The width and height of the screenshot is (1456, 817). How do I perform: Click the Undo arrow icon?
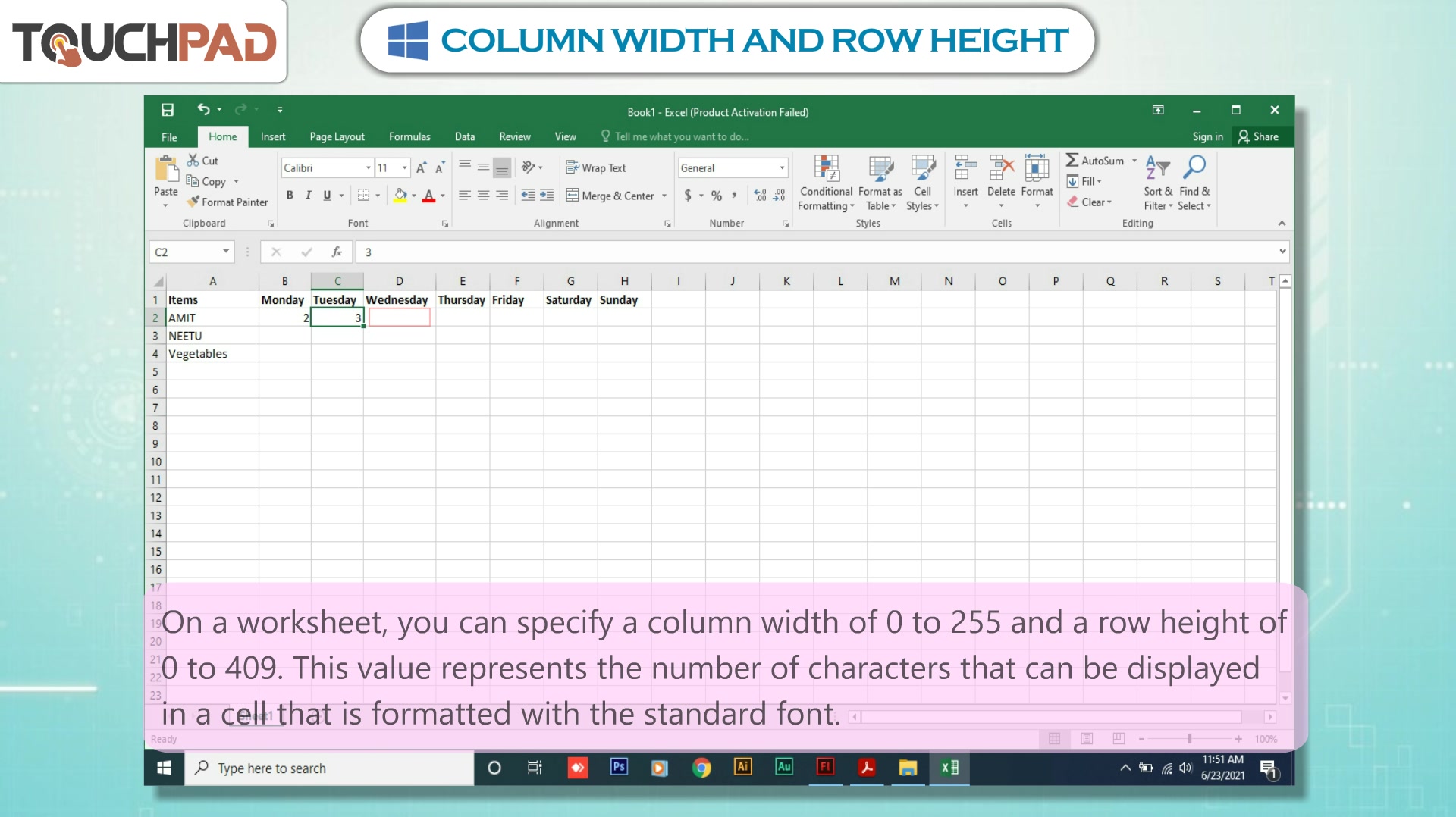click(203, 110)
